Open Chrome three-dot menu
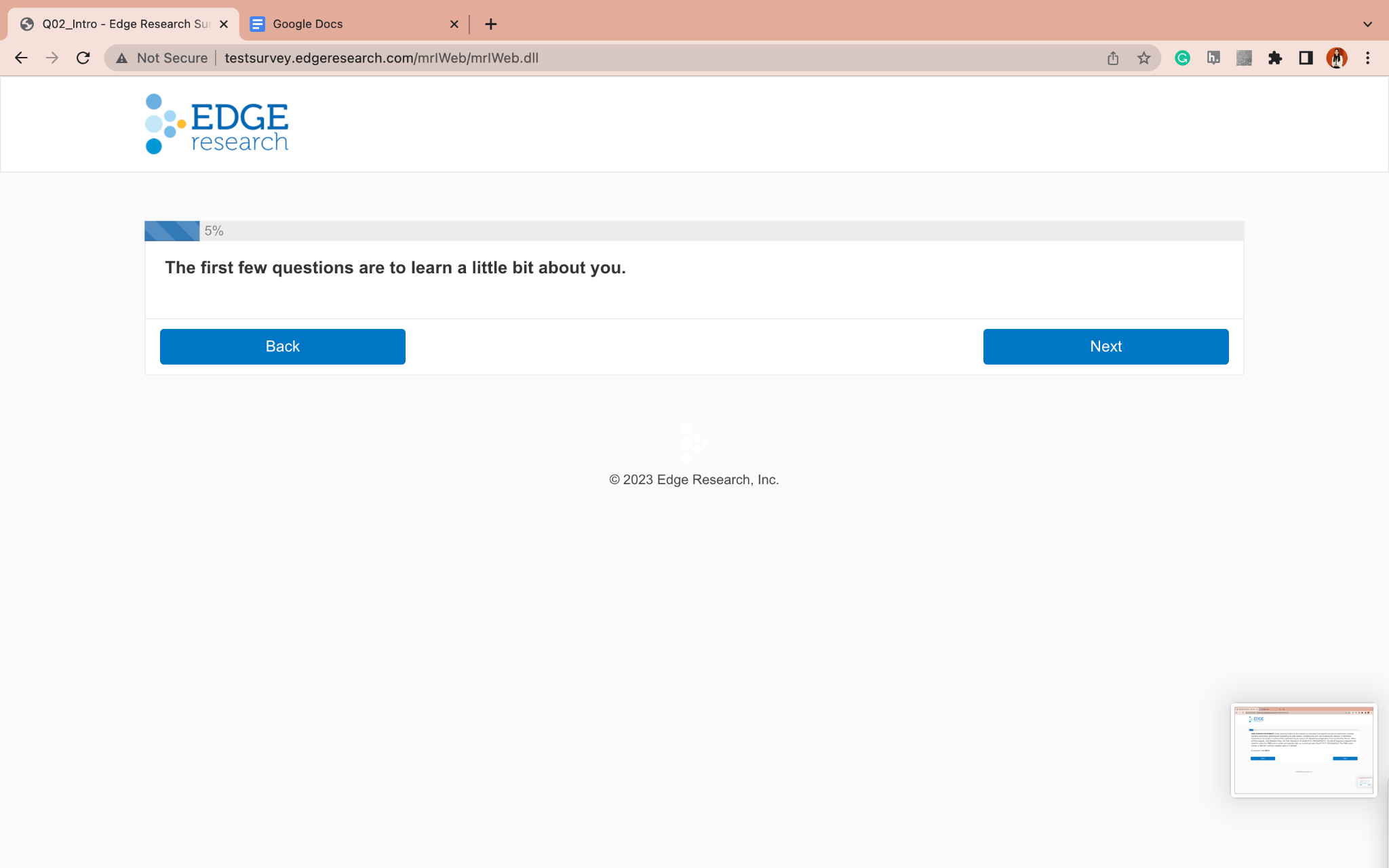 coord(1367,58)
